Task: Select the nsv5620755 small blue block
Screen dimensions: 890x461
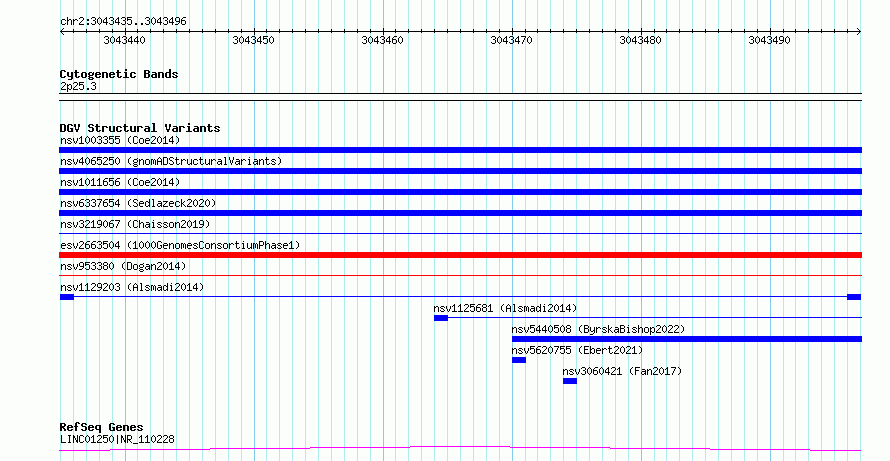Action: click(519, 360)
